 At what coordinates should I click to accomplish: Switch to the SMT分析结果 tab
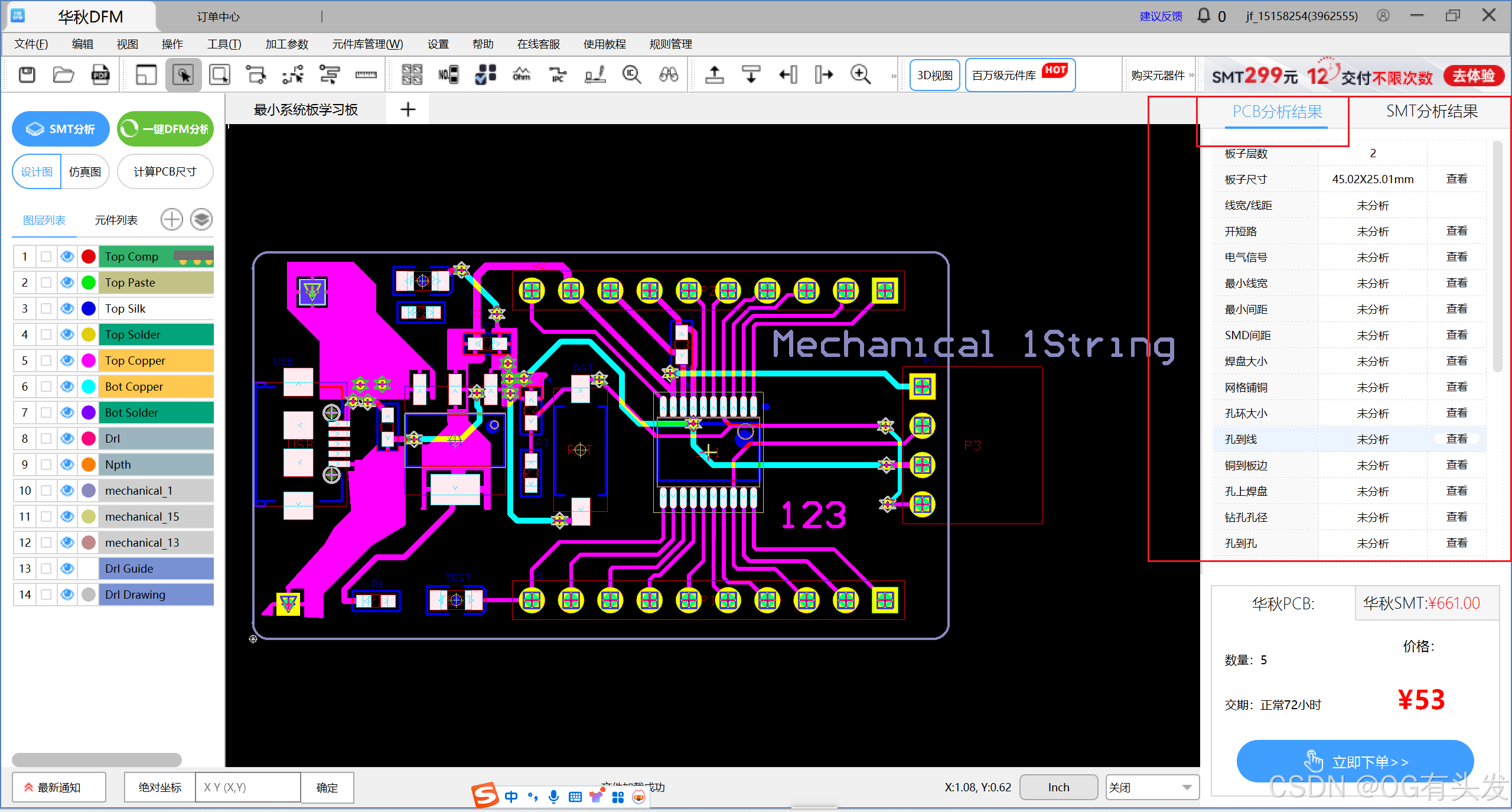[x=1432, y=112]
